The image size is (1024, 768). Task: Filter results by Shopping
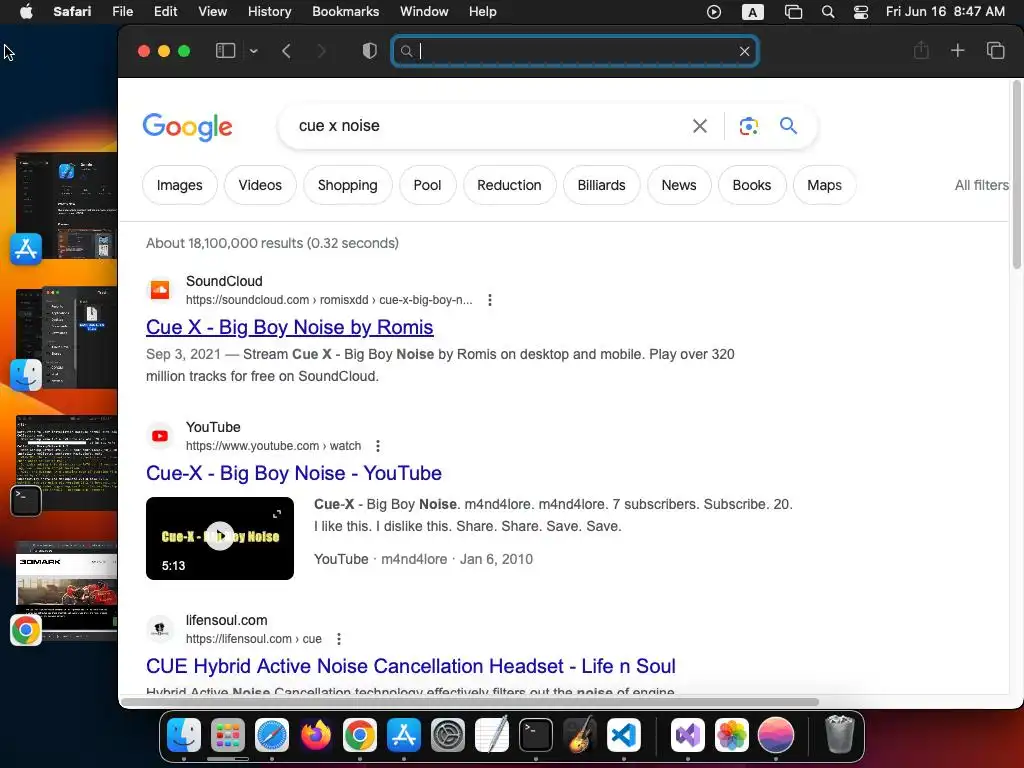(x=347, y=185)
